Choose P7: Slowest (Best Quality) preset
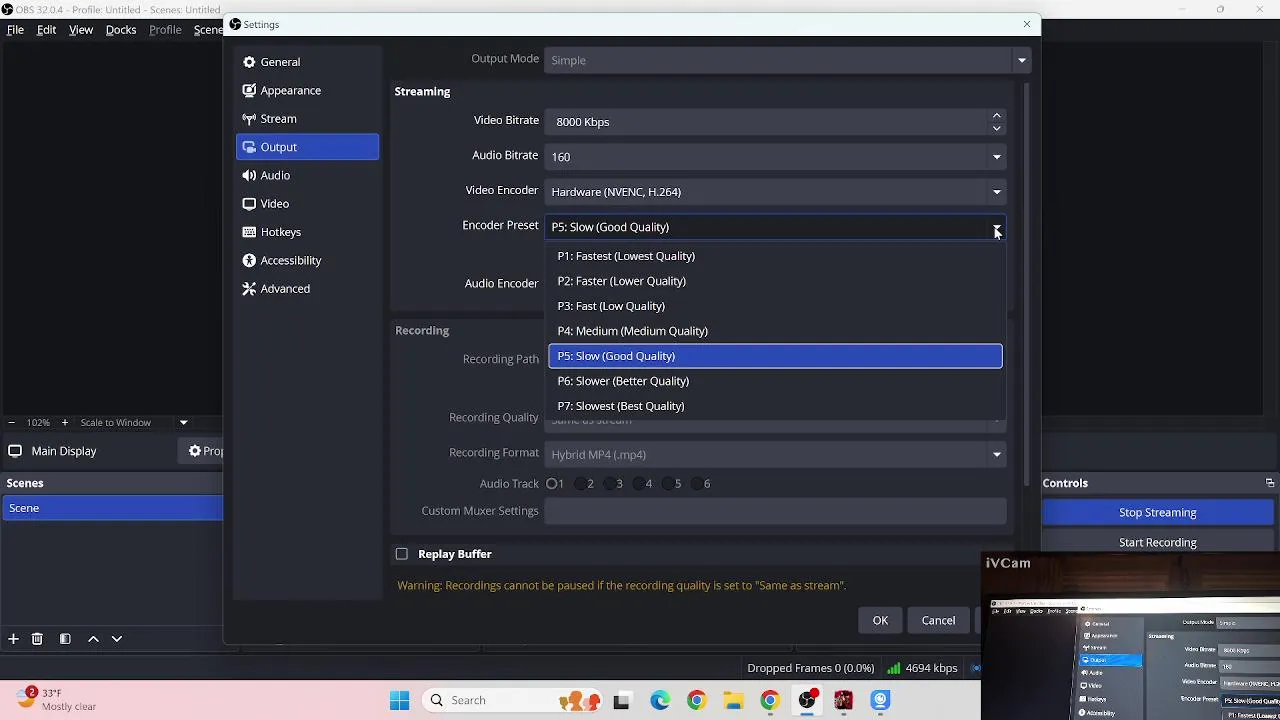This screenshot has width=1280, height=720. [x=775, y=406]
